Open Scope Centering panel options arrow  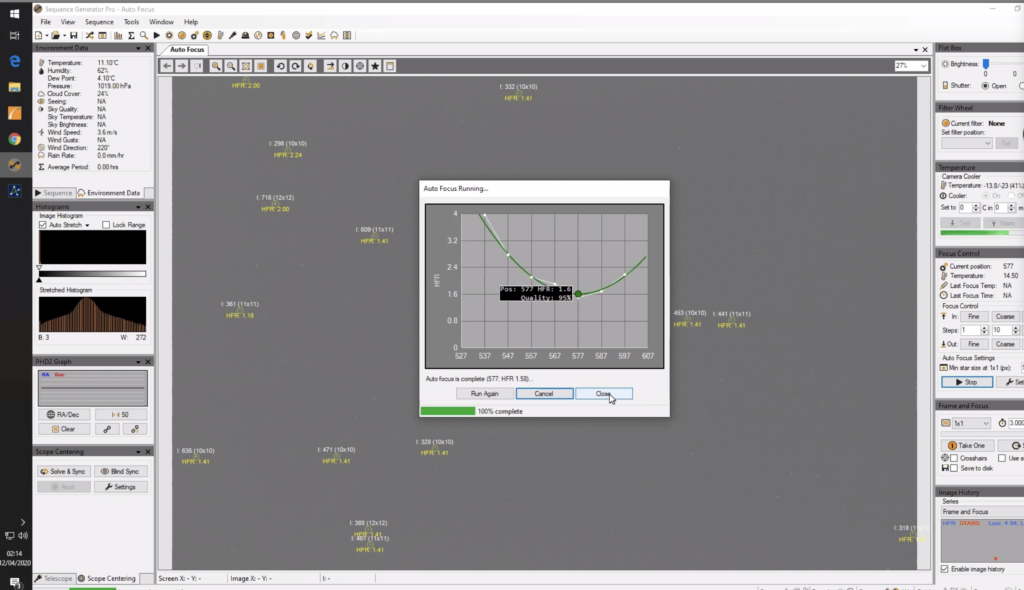pos(138,452)
